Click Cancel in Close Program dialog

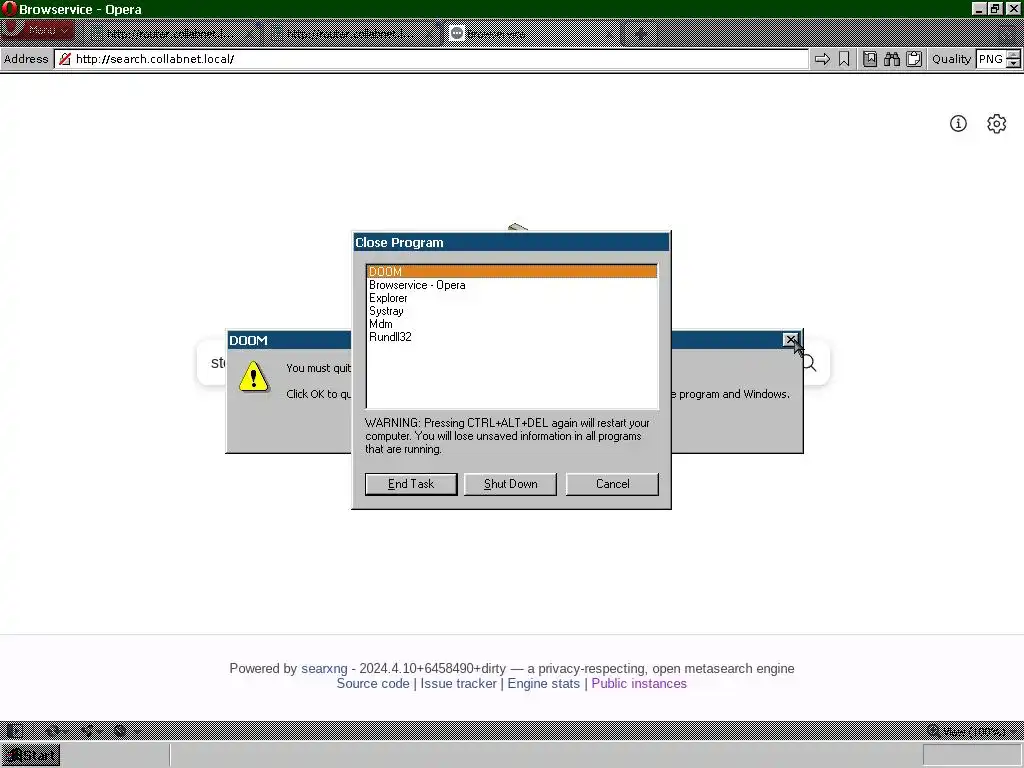[613, 484]
